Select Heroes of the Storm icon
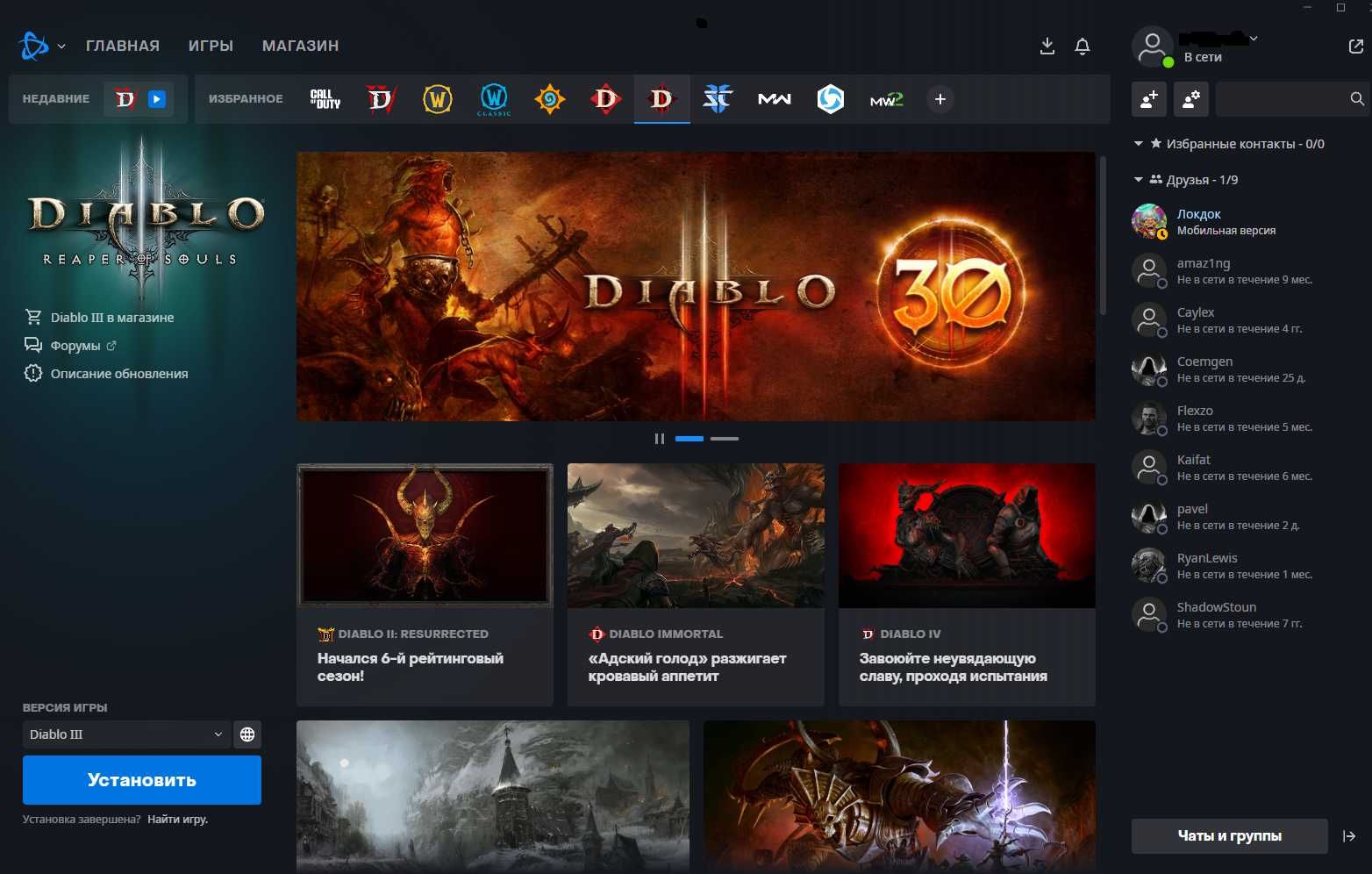The height and width of the screenshot is (874, 1372). pyautogui.click(x=830, y=99)
